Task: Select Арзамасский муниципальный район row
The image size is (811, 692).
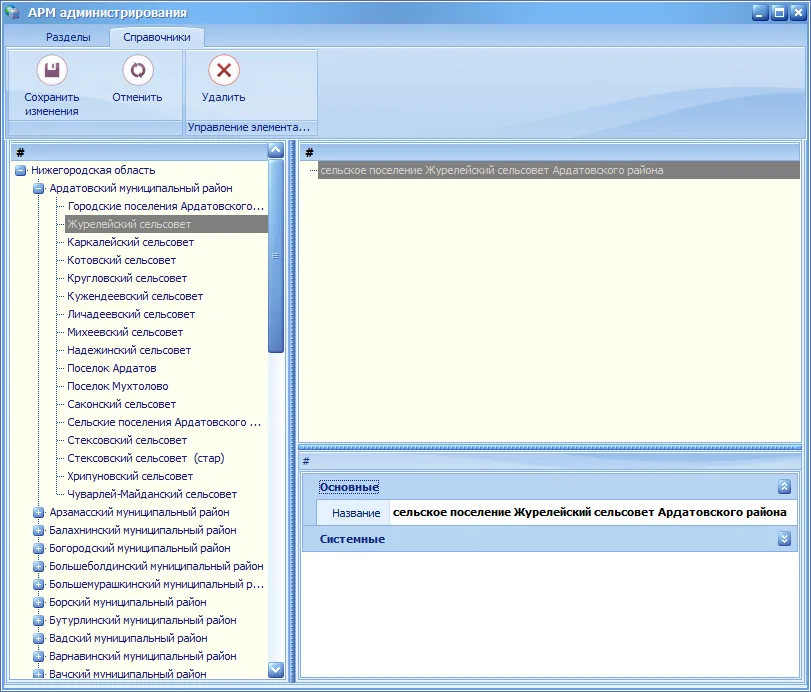Action: click(140, 512)
